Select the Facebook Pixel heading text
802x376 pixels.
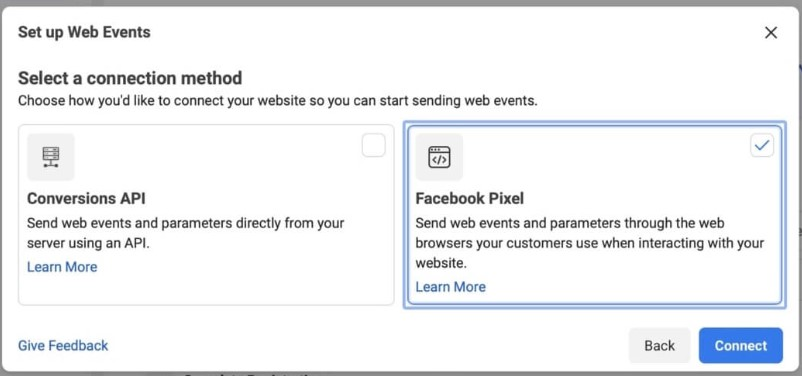point(470,198)
